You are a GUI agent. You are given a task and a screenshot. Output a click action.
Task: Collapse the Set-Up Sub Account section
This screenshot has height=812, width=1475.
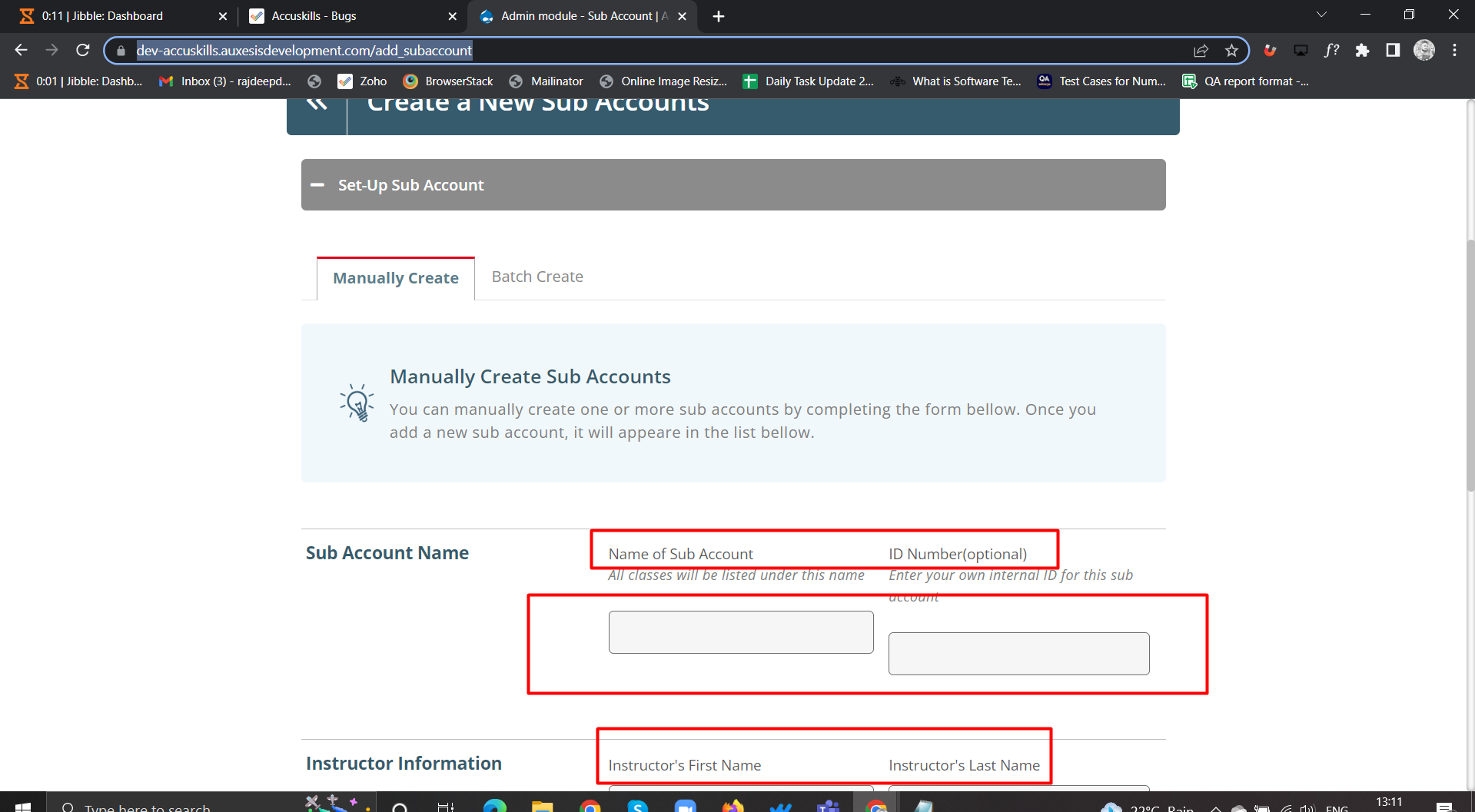click(317, 185)
